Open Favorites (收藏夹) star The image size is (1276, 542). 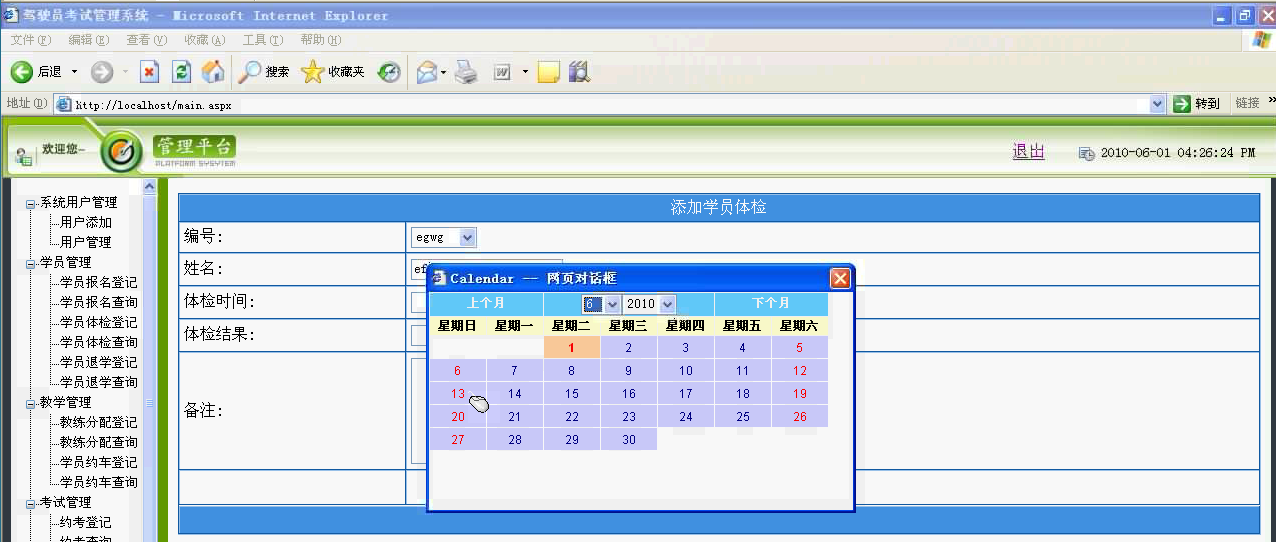pos(332,72)
